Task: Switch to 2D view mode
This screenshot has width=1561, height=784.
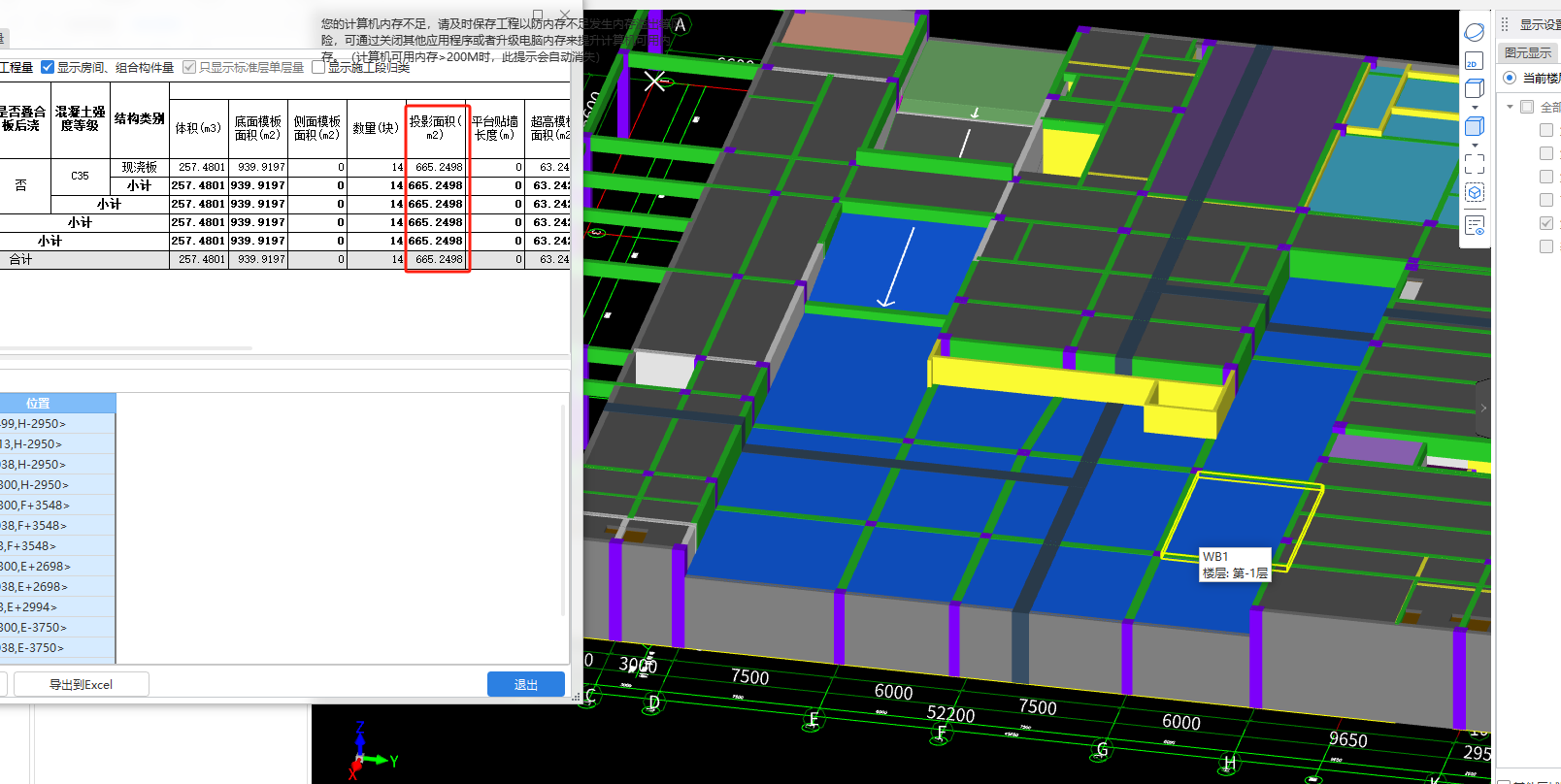Action: pyautogui.click(x=1474, y=61)
